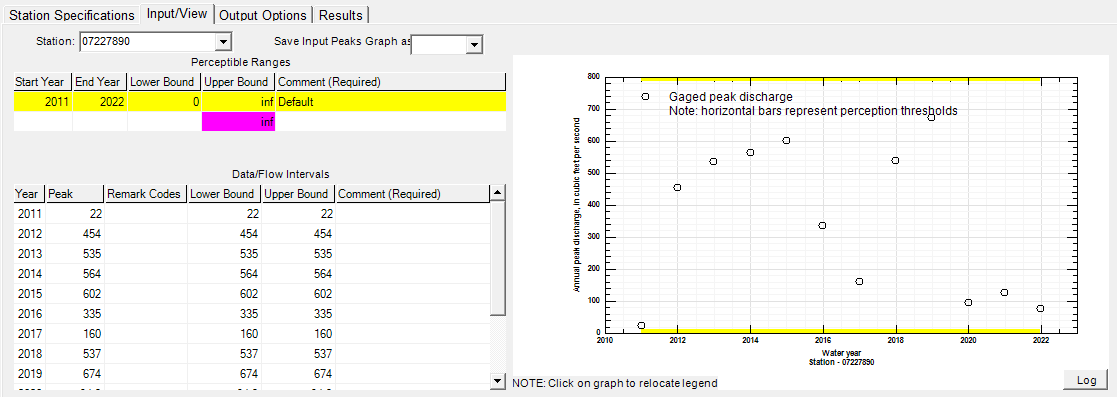
Task: Click data table Year column header
Action: (29, 193)
